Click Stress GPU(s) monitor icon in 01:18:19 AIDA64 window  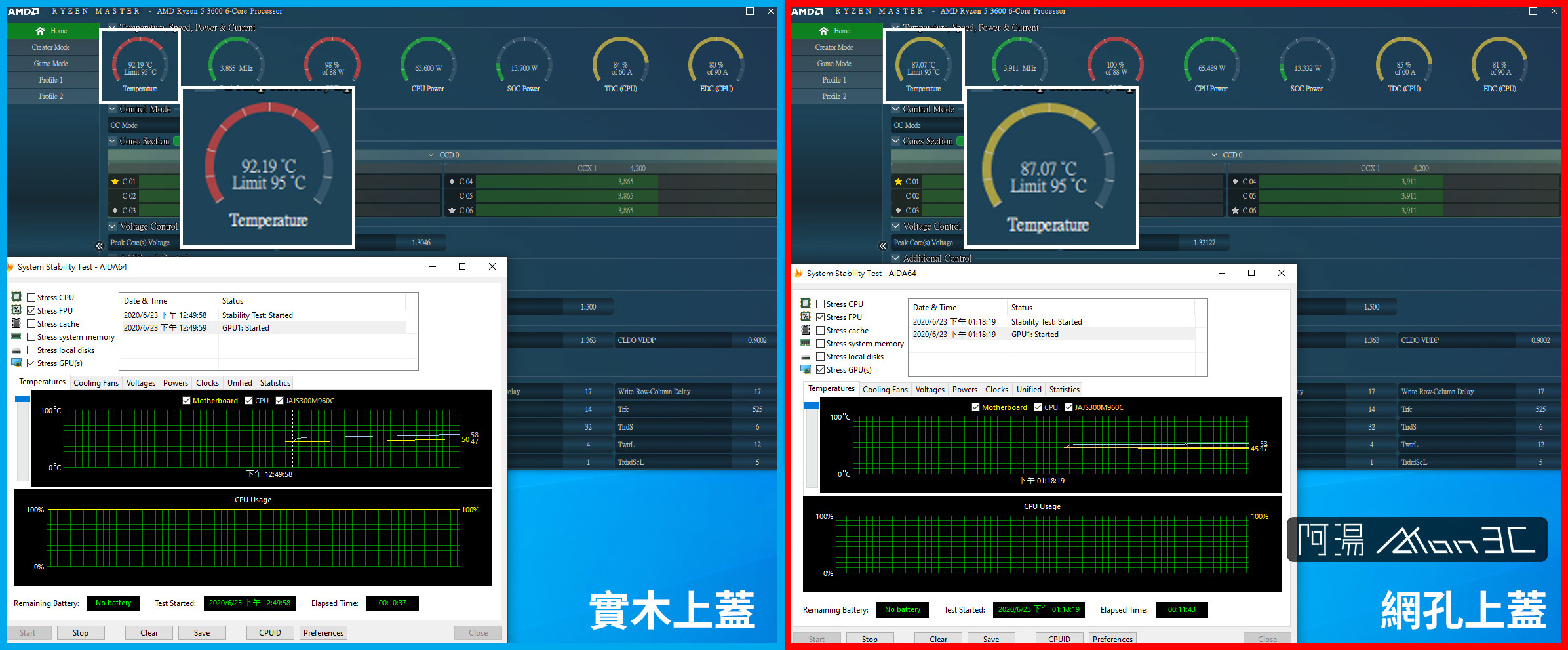[806, 369]
